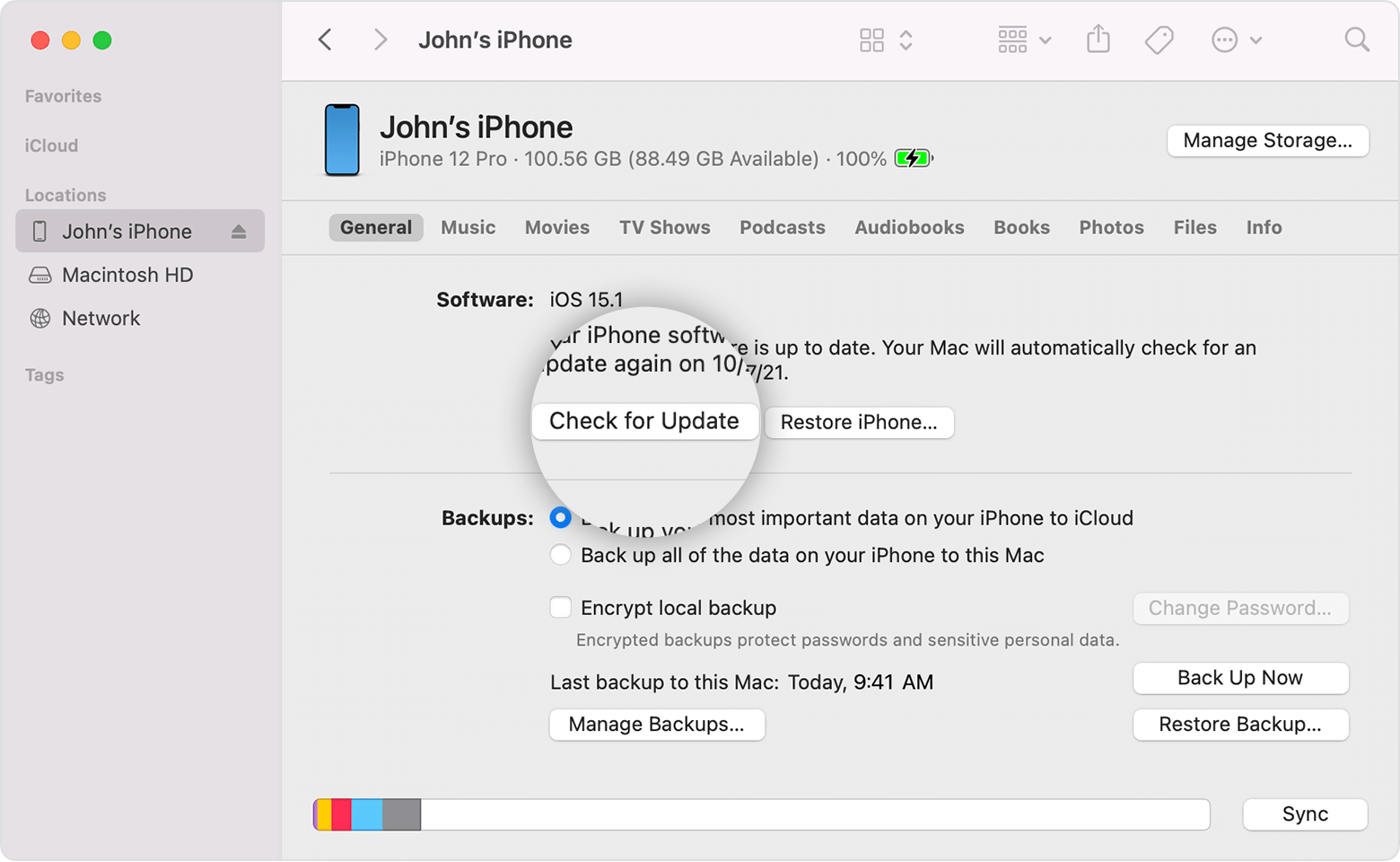Open view style up-down chevron selector

[906, 40]
